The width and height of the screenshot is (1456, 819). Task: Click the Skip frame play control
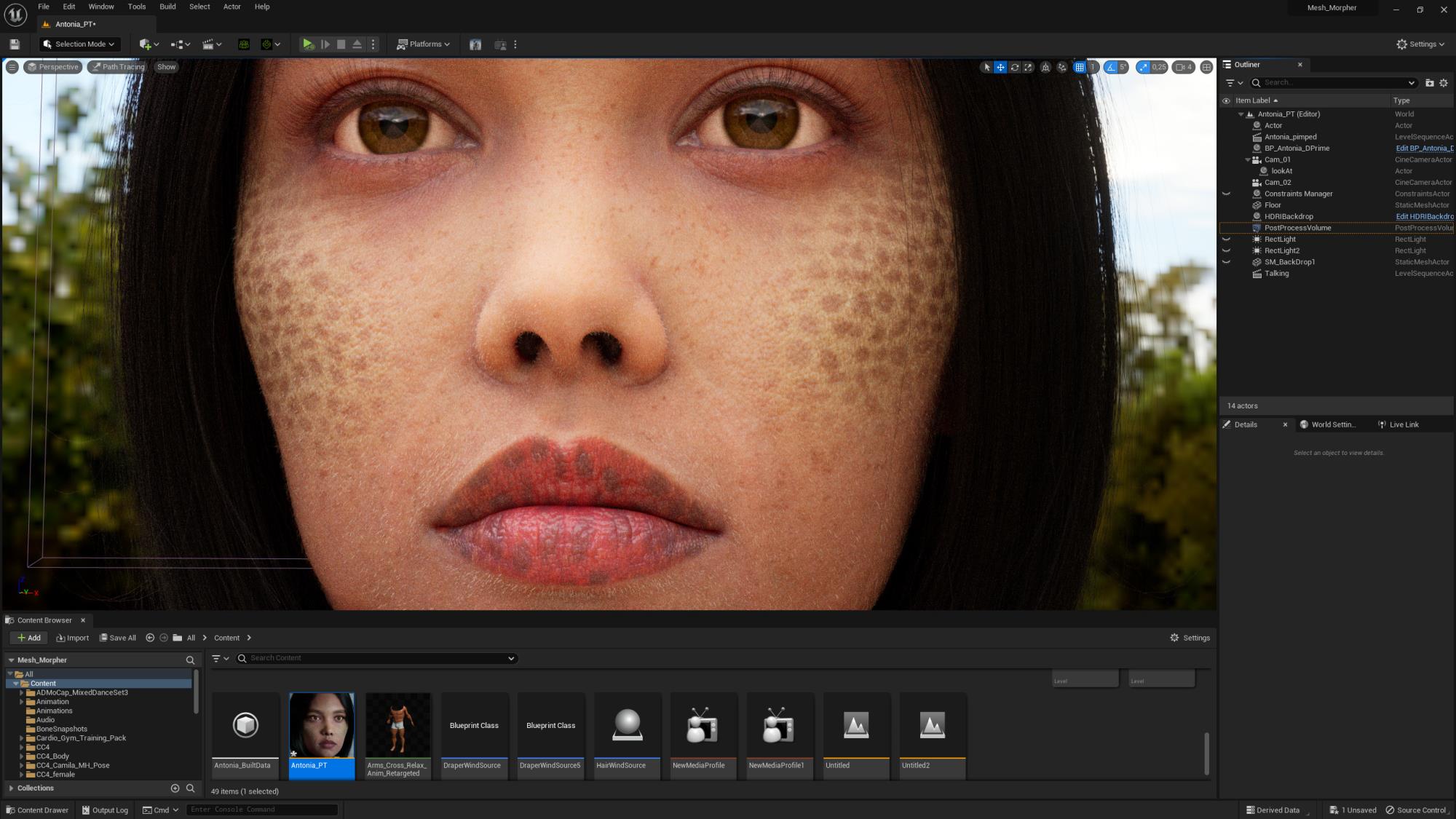click(325, 44)
